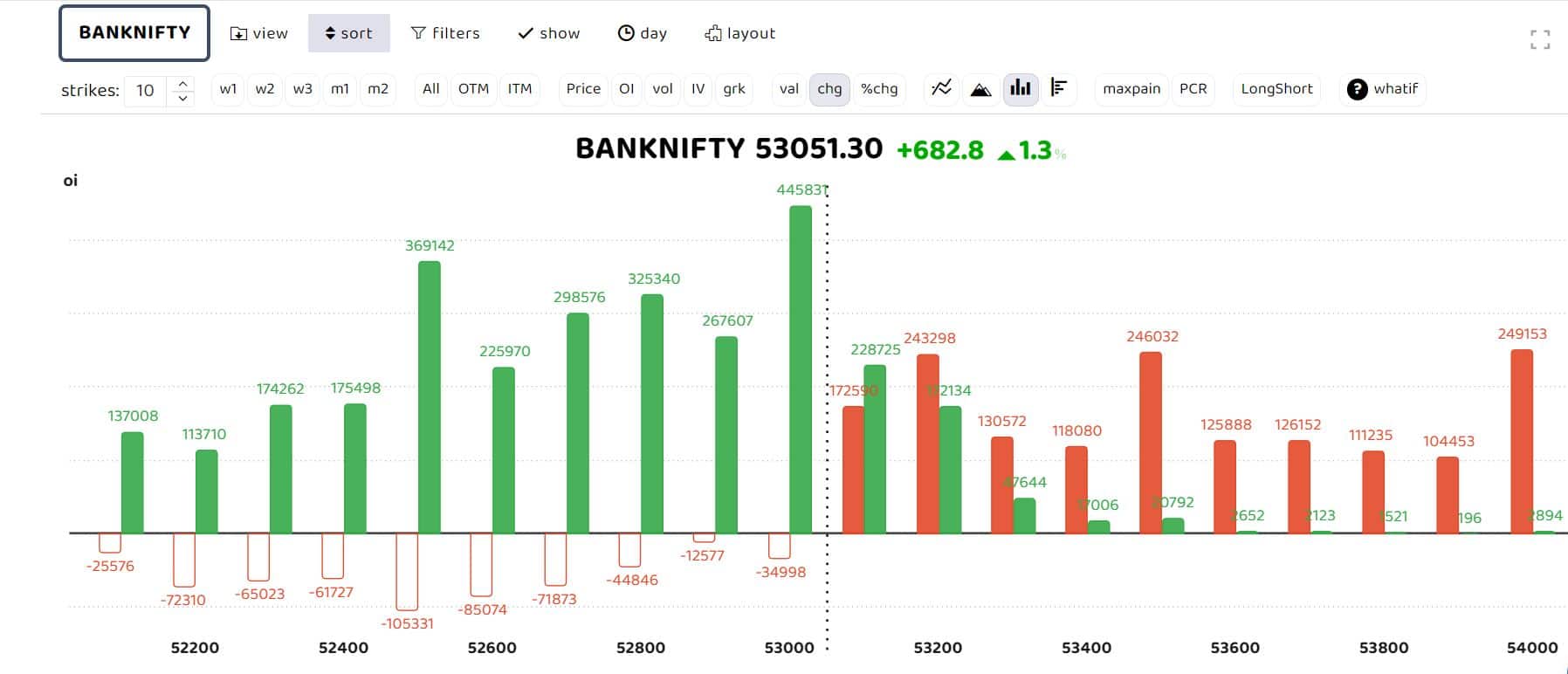Switch data to IV
1568x674 pixels.
coord(698,89)
